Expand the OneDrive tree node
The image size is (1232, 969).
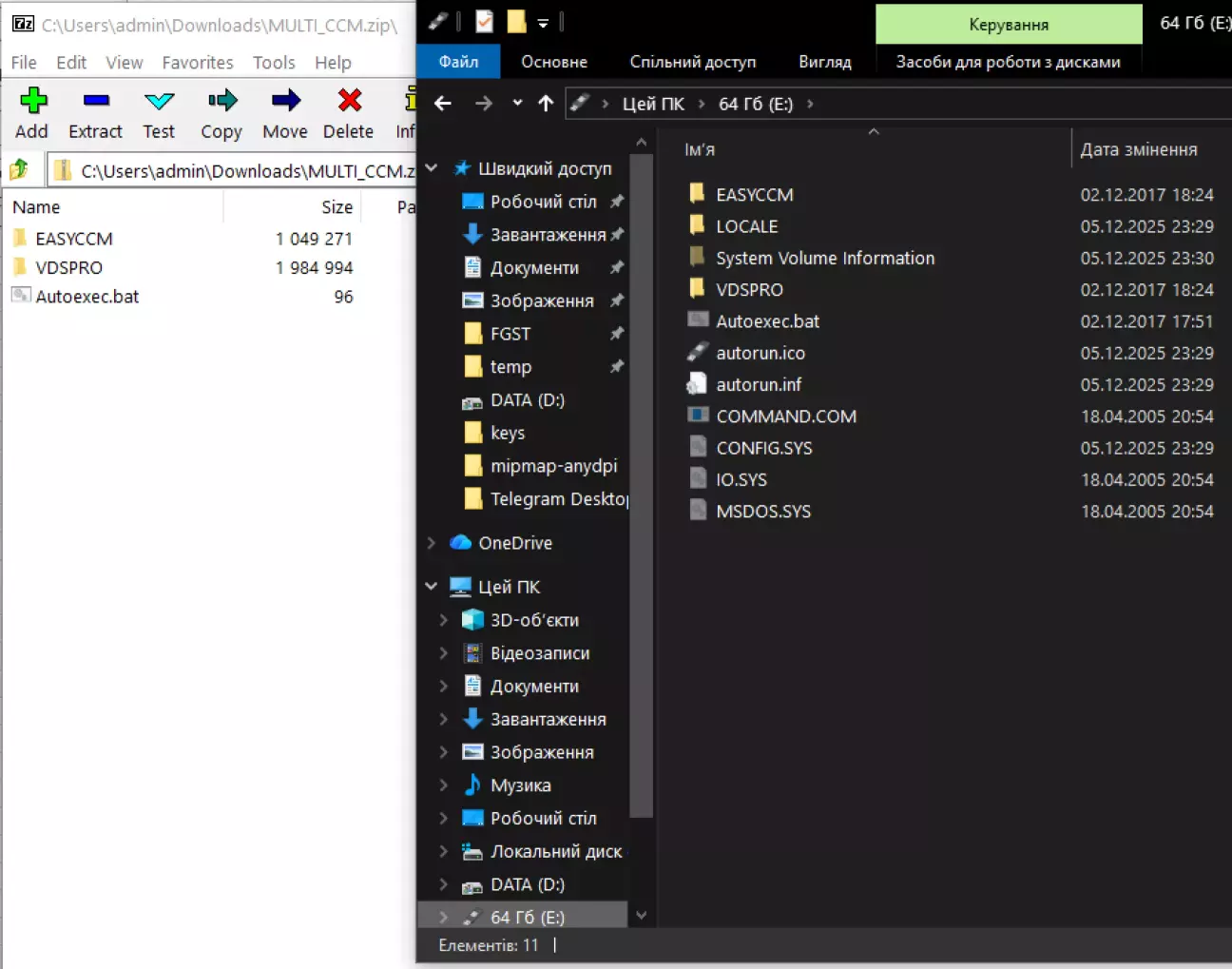[432, 543]
